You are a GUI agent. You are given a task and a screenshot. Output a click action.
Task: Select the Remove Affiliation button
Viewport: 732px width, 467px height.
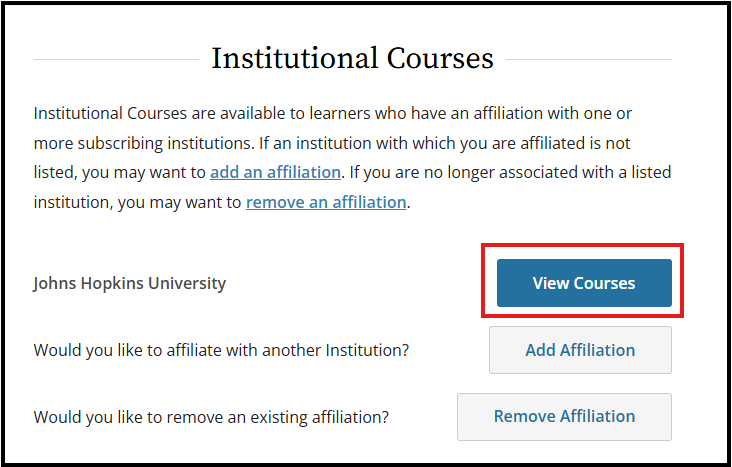(564, 417)
